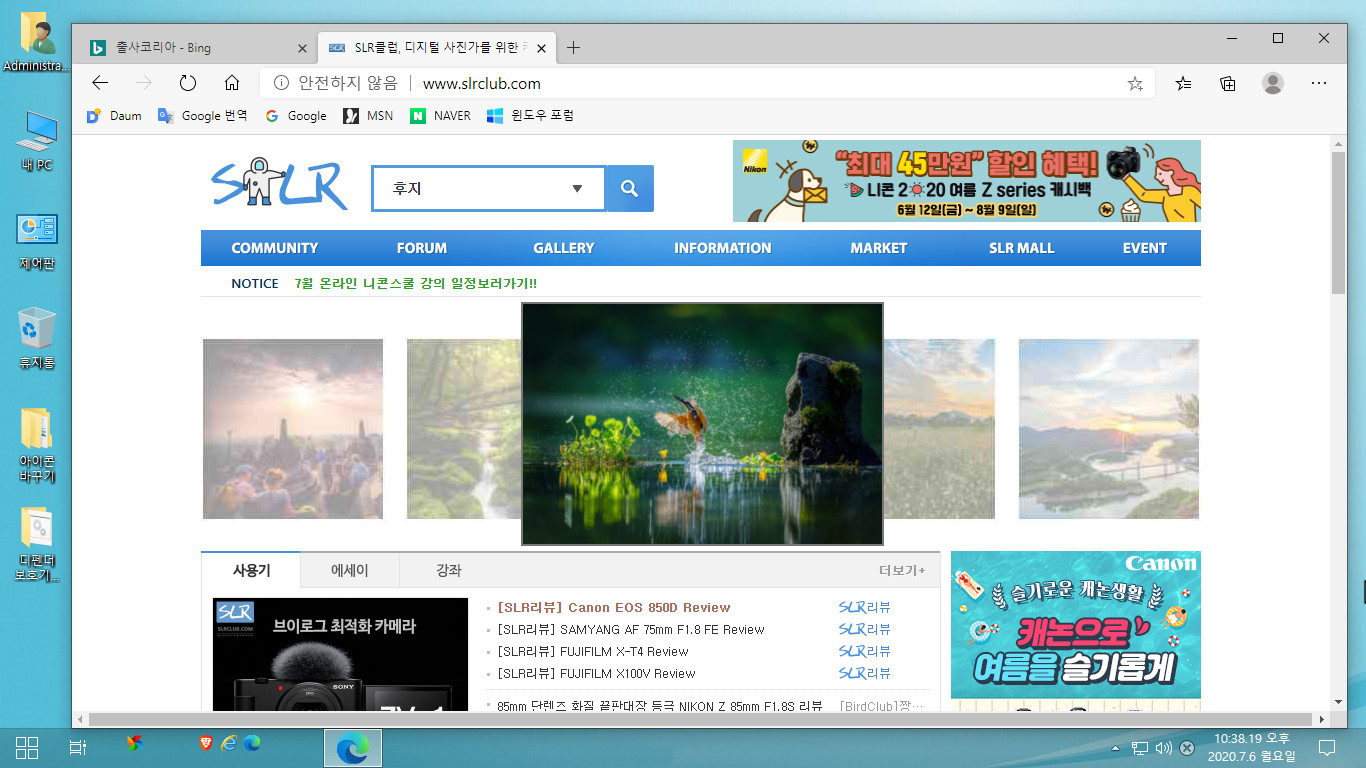Open the GALLERY menu
1366x768 pixels.
pos(564,248)
